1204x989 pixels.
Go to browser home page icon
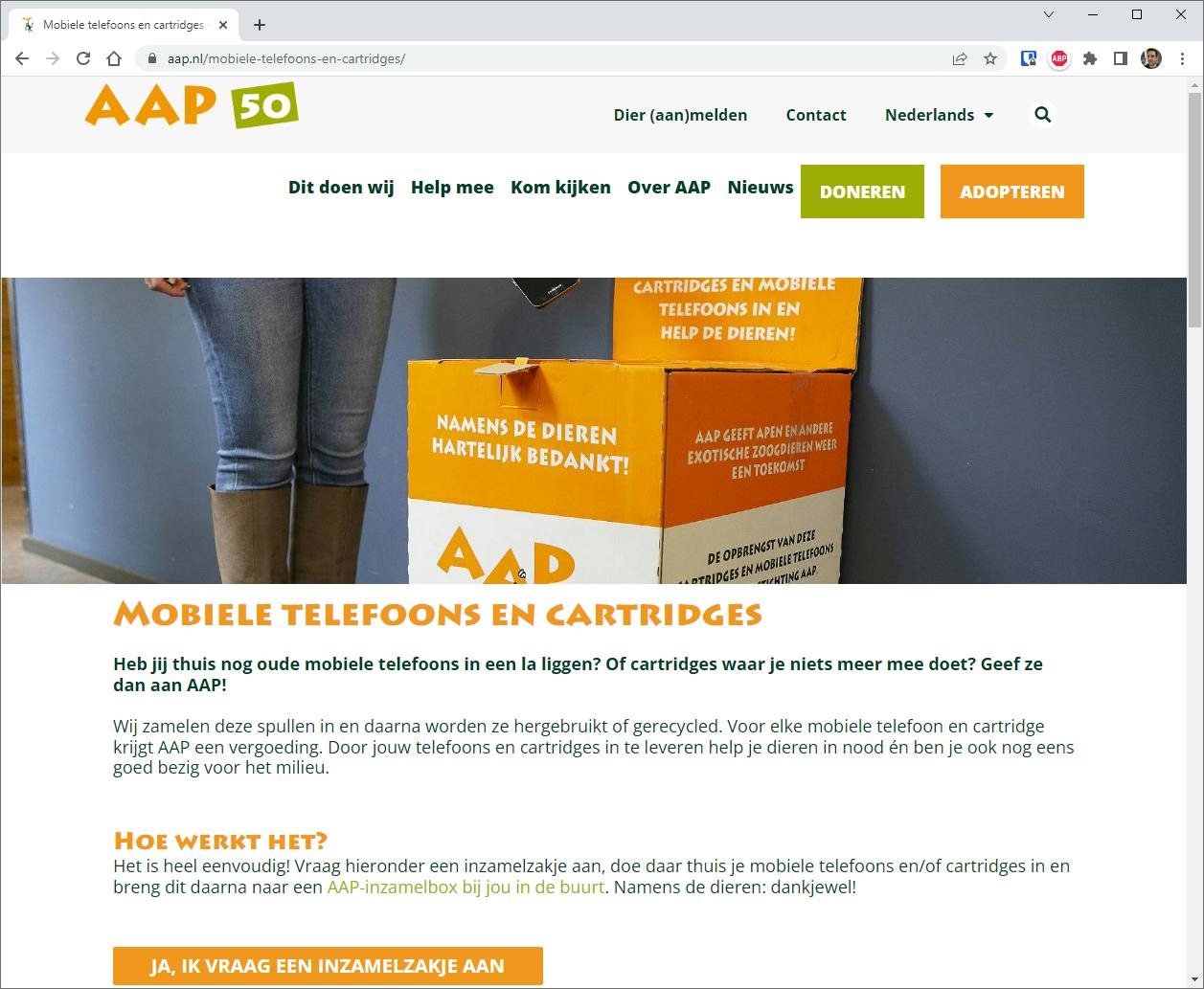(x=114, y=58)
